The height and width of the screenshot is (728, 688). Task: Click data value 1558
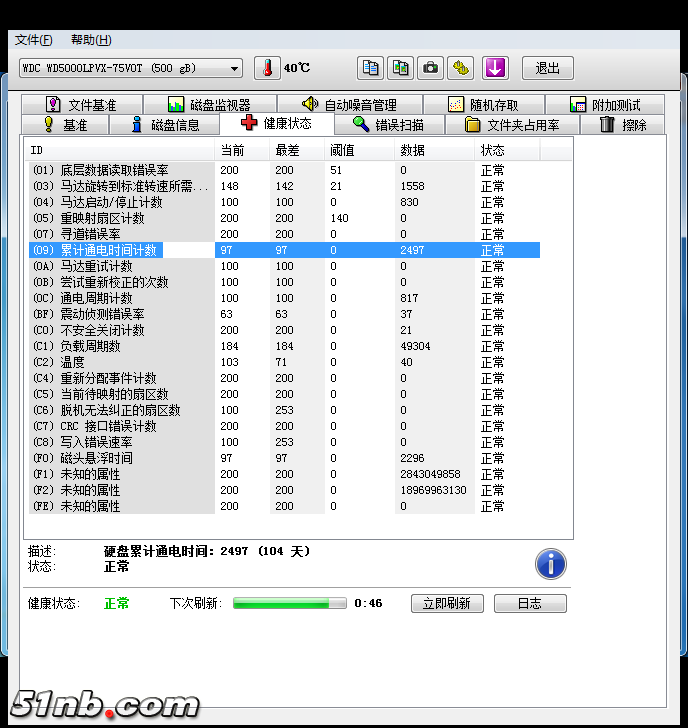click(x=412, y=186)
